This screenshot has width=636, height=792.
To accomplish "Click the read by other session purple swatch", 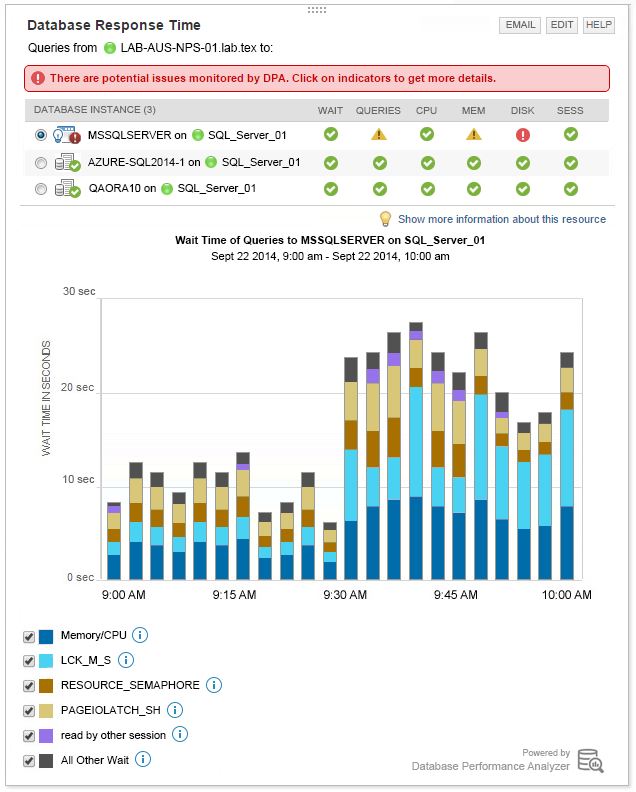I will [x=46, y=736].
